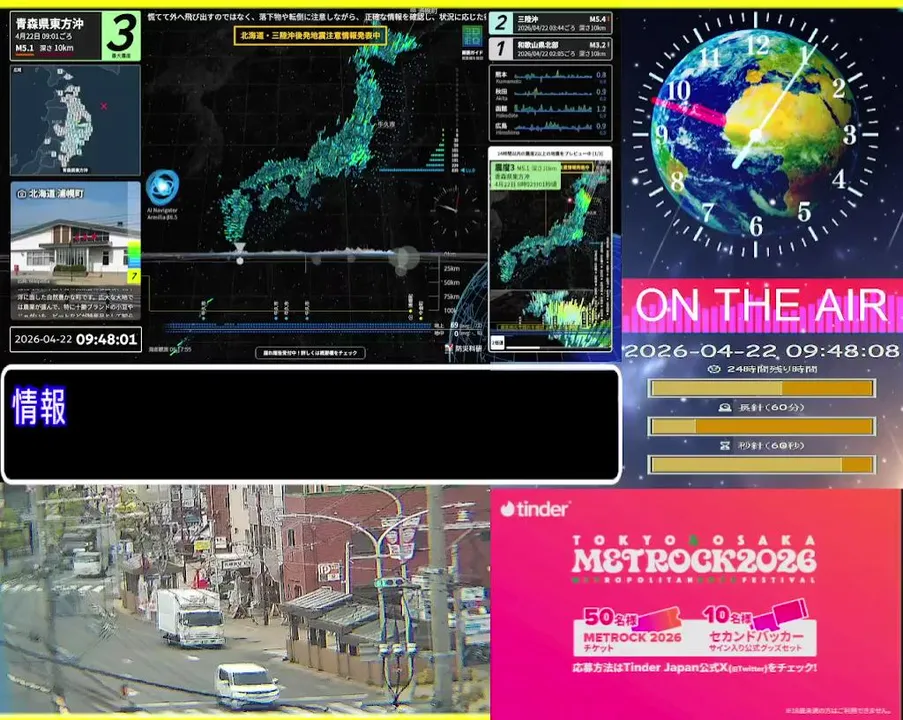Viewport: 903px width, 720px height.
Task: Click the 25km depth scale label
Action: tap(452, 268)
